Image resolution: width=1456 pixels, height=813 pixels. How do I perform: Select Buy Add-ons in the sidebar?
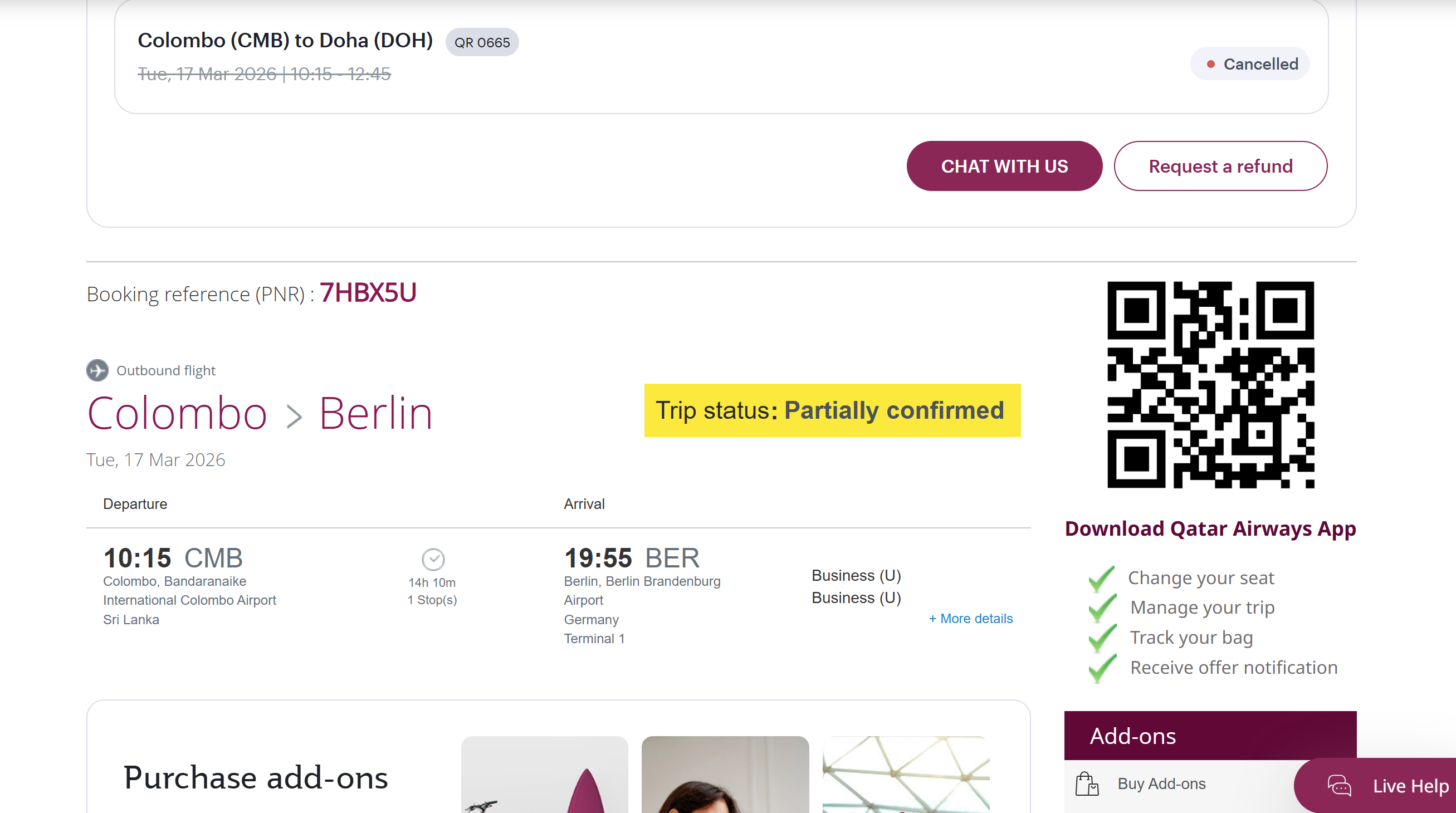pyautogui.click(x=1161, y=783)
